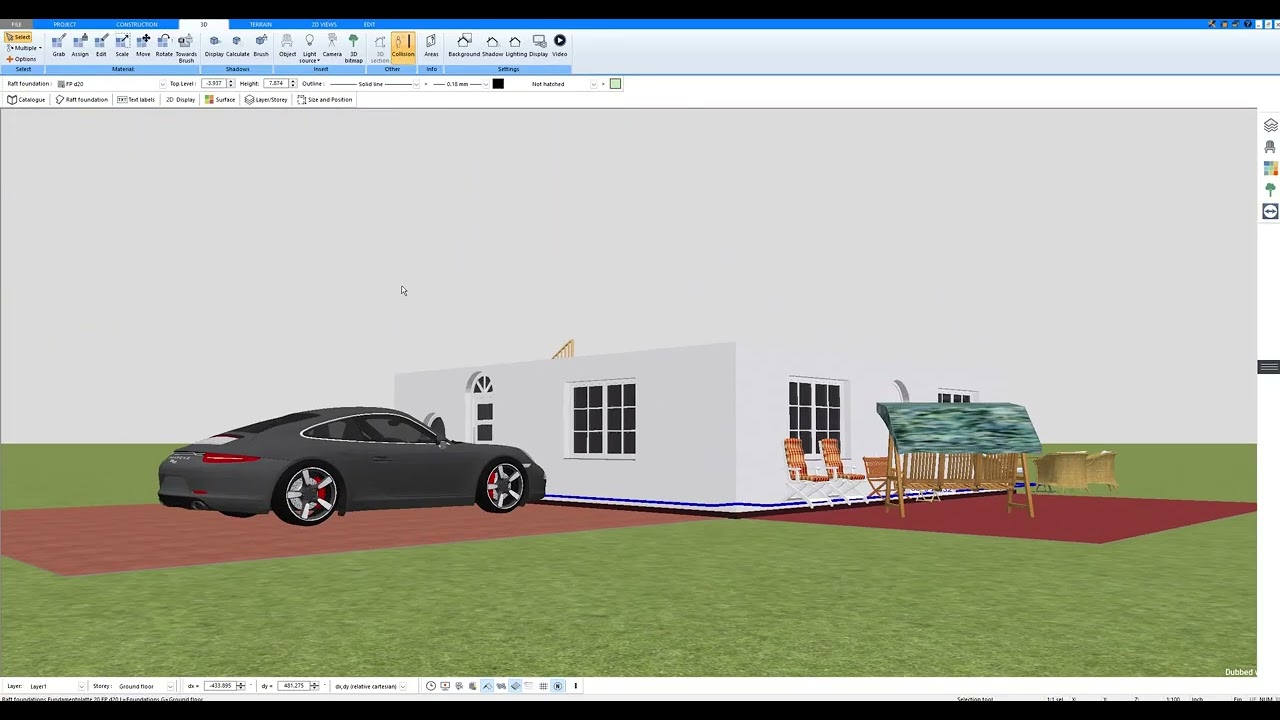Open the FILE menu tab

click(x=16, y=24)
